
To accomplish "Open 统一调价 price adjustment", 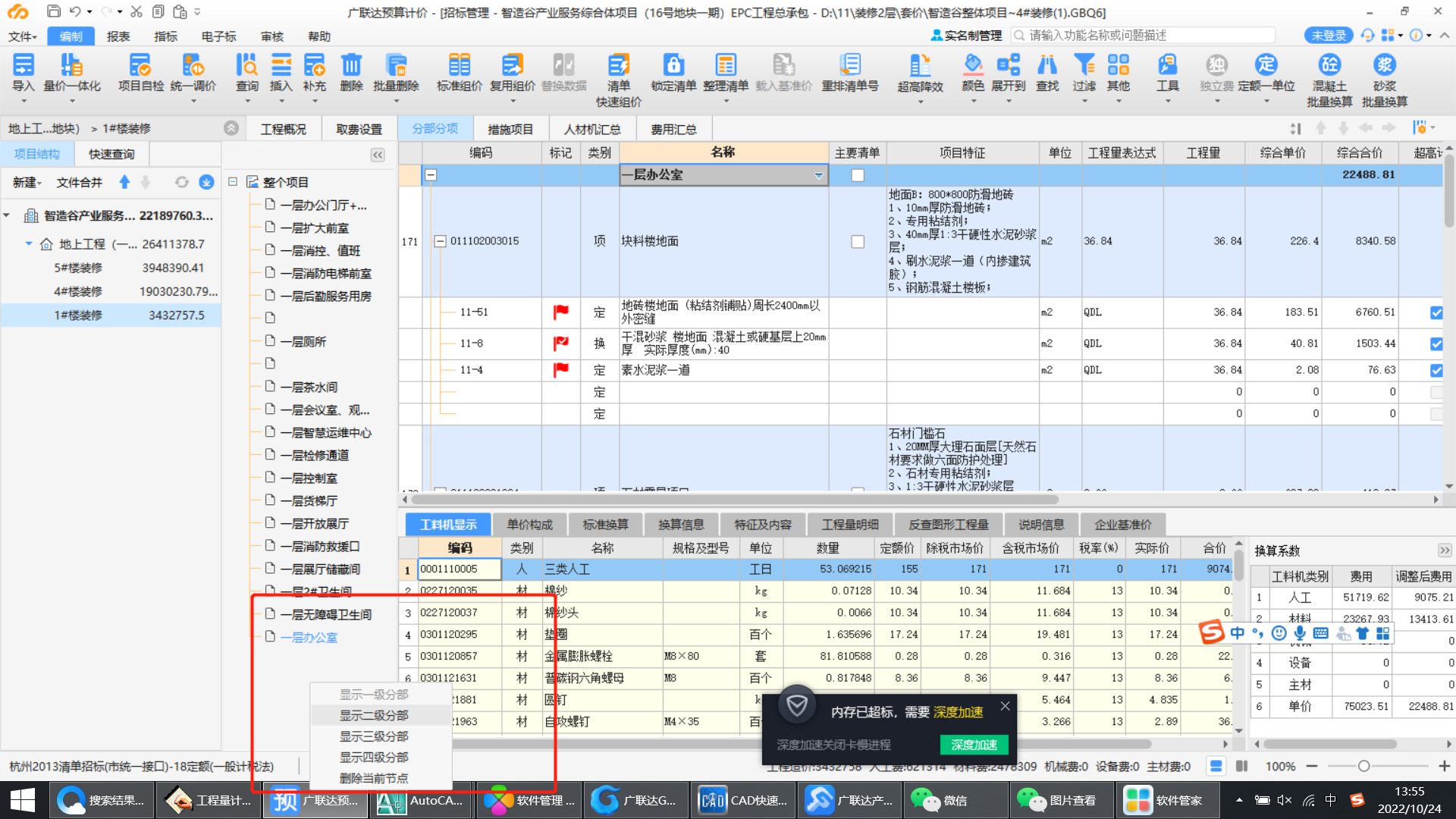I will 193,73.
